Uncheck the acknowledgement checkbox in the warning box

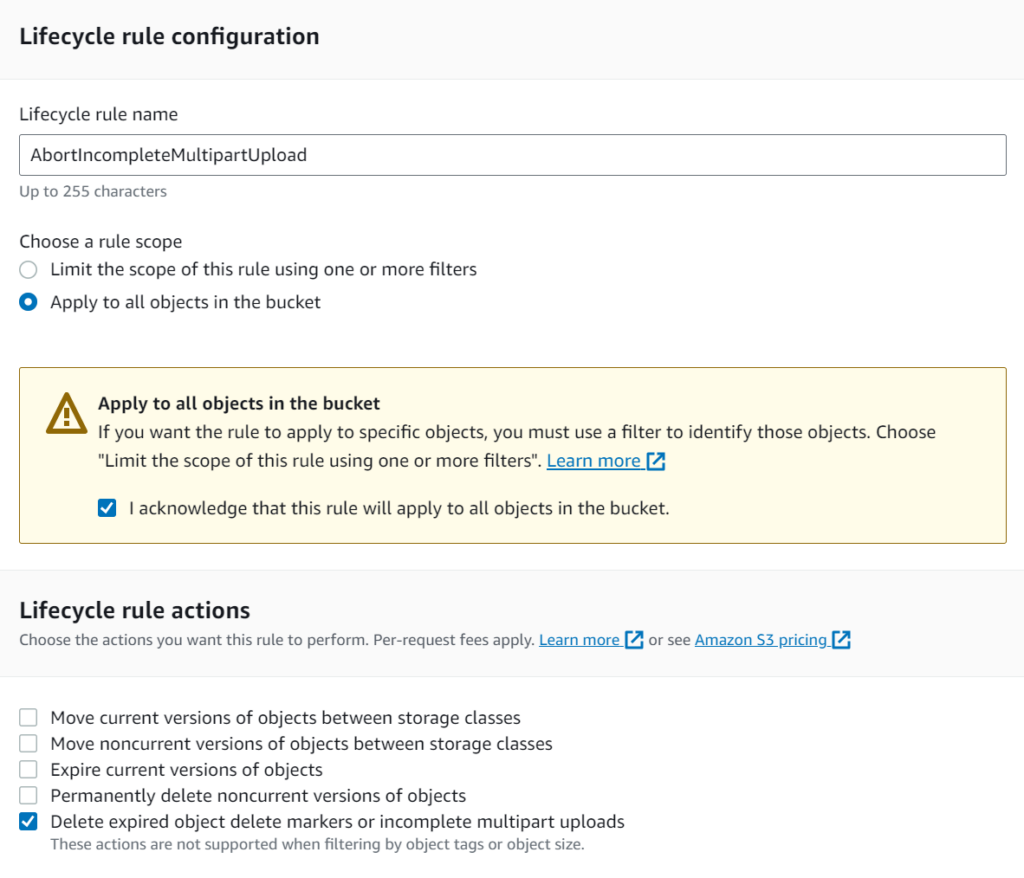click(107, 508)
